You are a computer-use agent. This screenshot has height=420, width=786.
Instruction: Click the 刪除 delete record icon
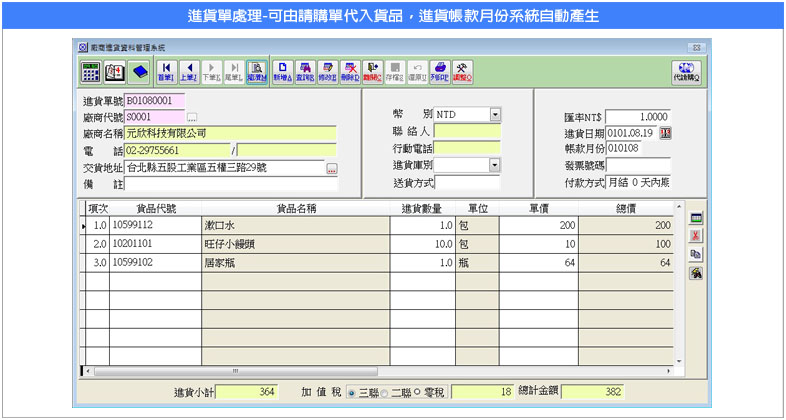pos(351,71)
